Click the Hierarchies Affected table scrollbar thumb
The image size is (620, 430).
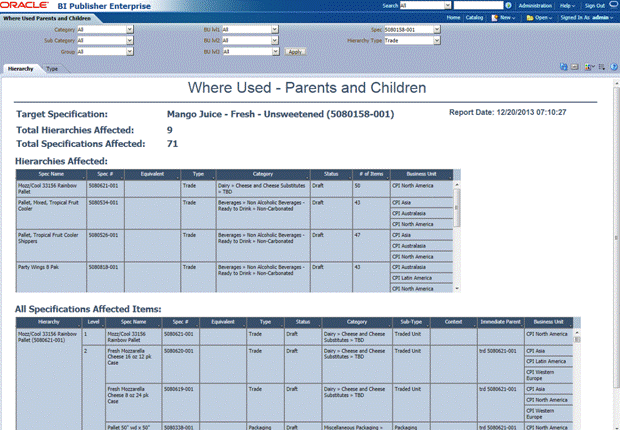tap(457, 207)
